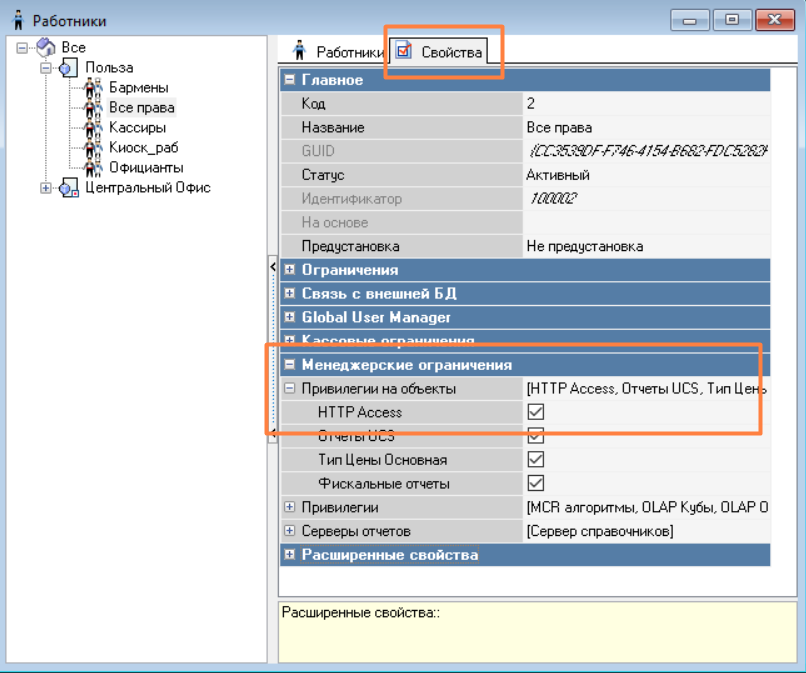The width and height of the screenshot is (806, 673).
Task: Click the Официанты role icon
Action: [x=93, y=168]
